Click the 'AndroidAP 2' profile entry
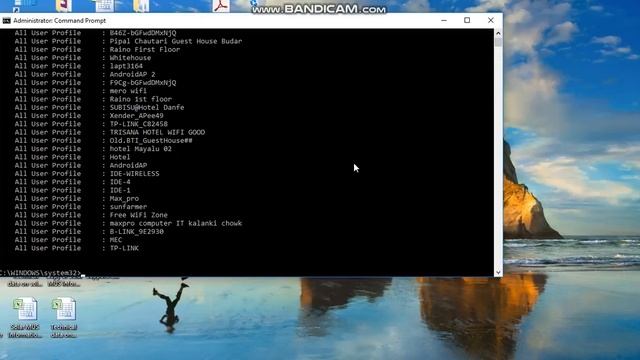This screenshot has width=640, height=360. [x=132, y=74]
